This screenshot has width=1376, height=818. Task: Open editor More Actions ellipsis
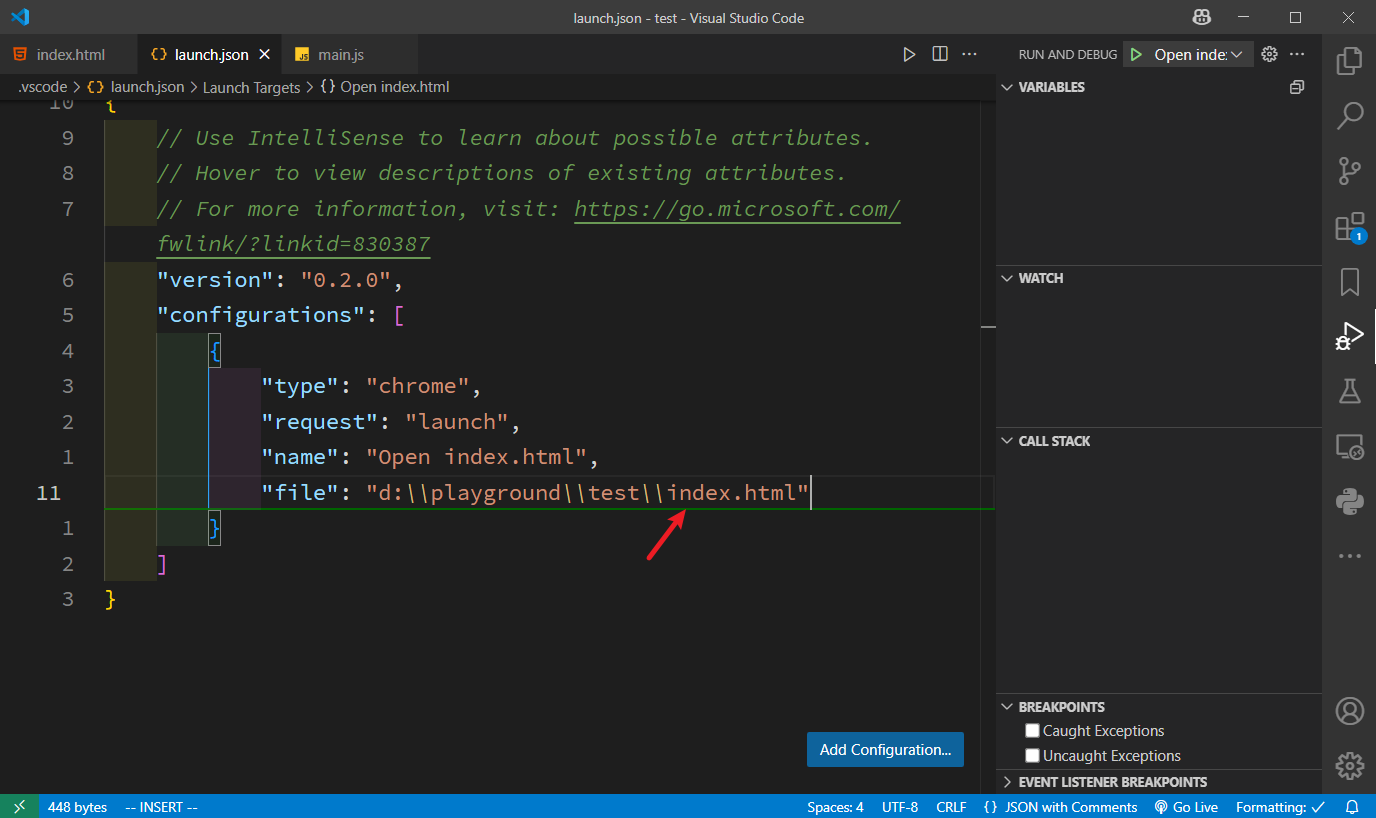click(x=969, y=54)
